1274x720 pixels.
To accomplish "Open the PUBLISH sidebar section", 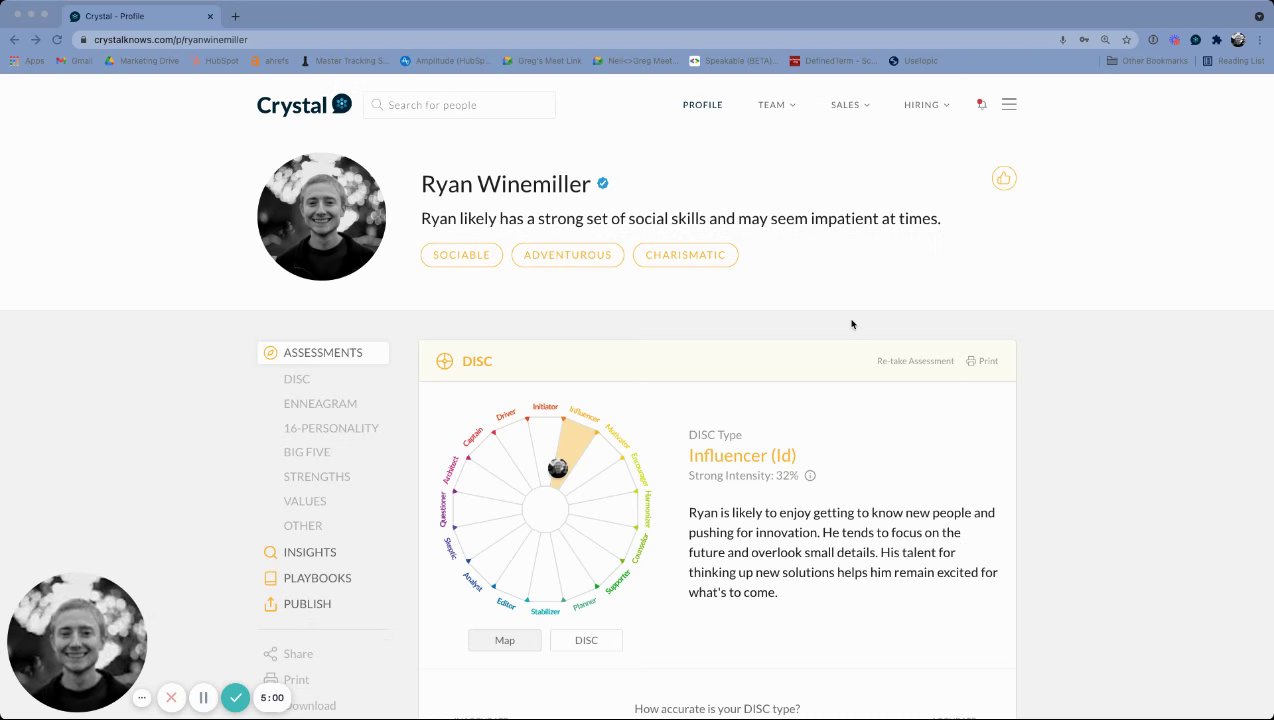I will (297, 604).
